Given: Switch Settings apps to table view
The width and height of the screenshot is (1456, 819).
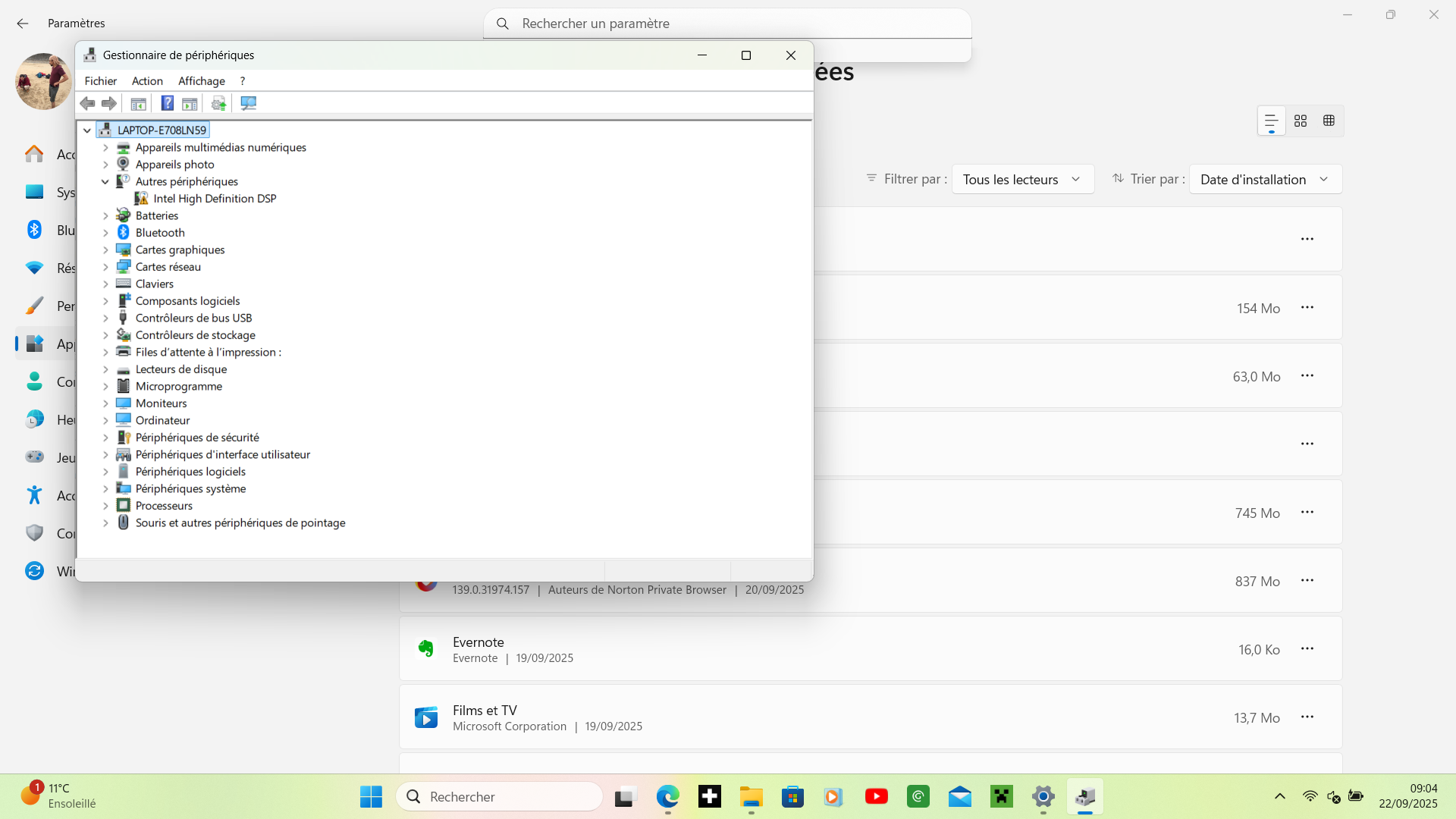Looking at the screenshot, I should coord(1329,121).
